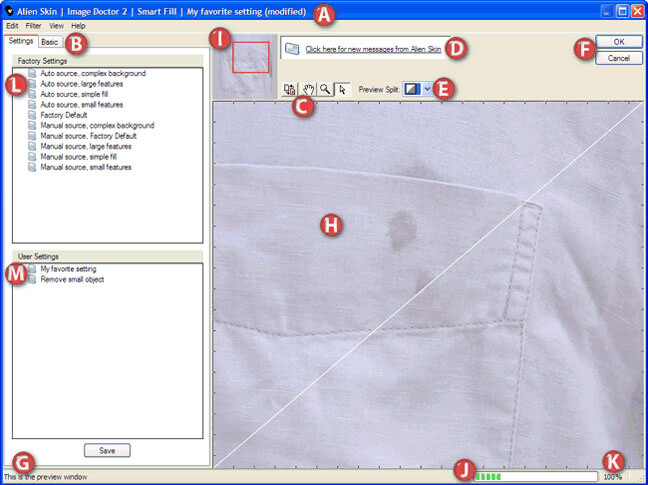This screenshot has height=485, width=648.
Task: Click the navigator thumbnail red box
Action: 250,57
